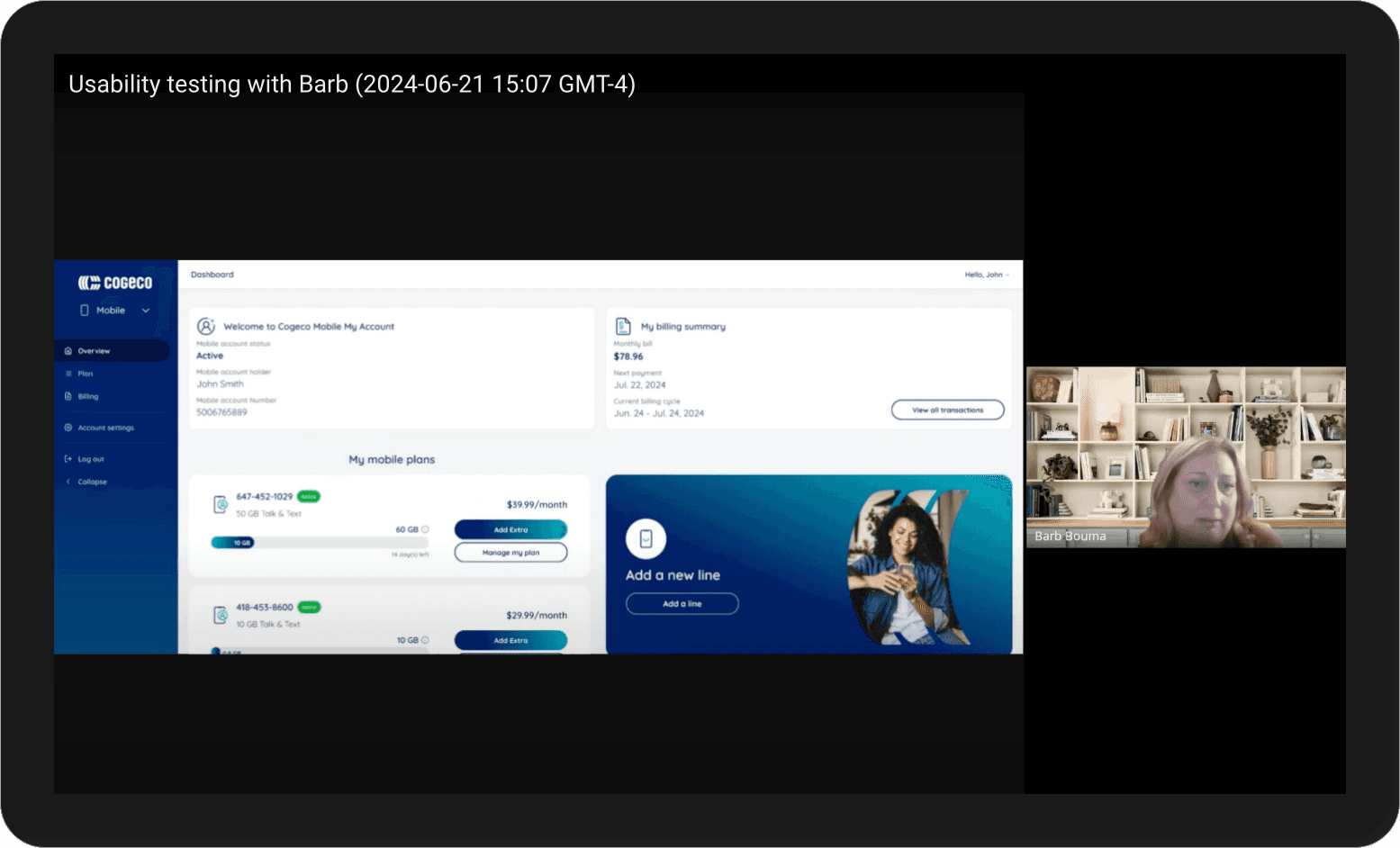Click the Usability testing with Barb recording title
Screen dimensions: 1400x848
352,84
